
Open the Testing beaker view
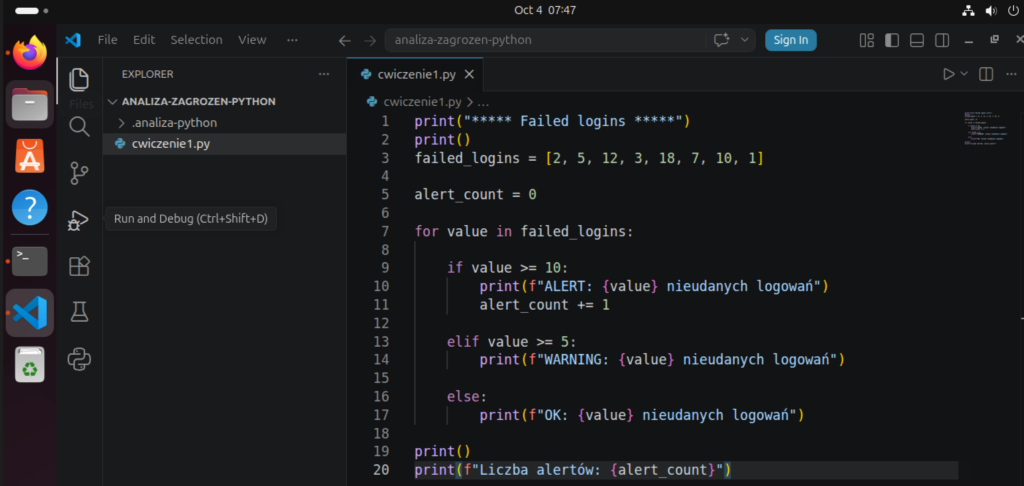pos(79,312)
